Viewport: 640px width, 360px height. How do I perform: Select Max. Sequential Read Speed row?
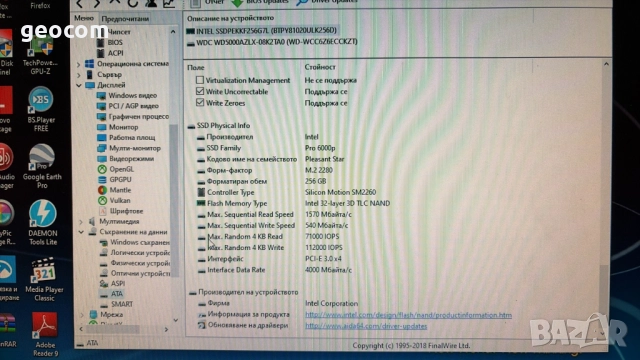coord(274,214)
